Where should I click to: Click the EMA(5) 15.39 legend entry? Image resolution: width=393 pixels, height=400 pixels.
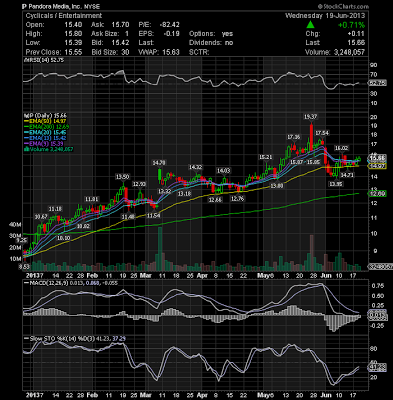[44, 144]
